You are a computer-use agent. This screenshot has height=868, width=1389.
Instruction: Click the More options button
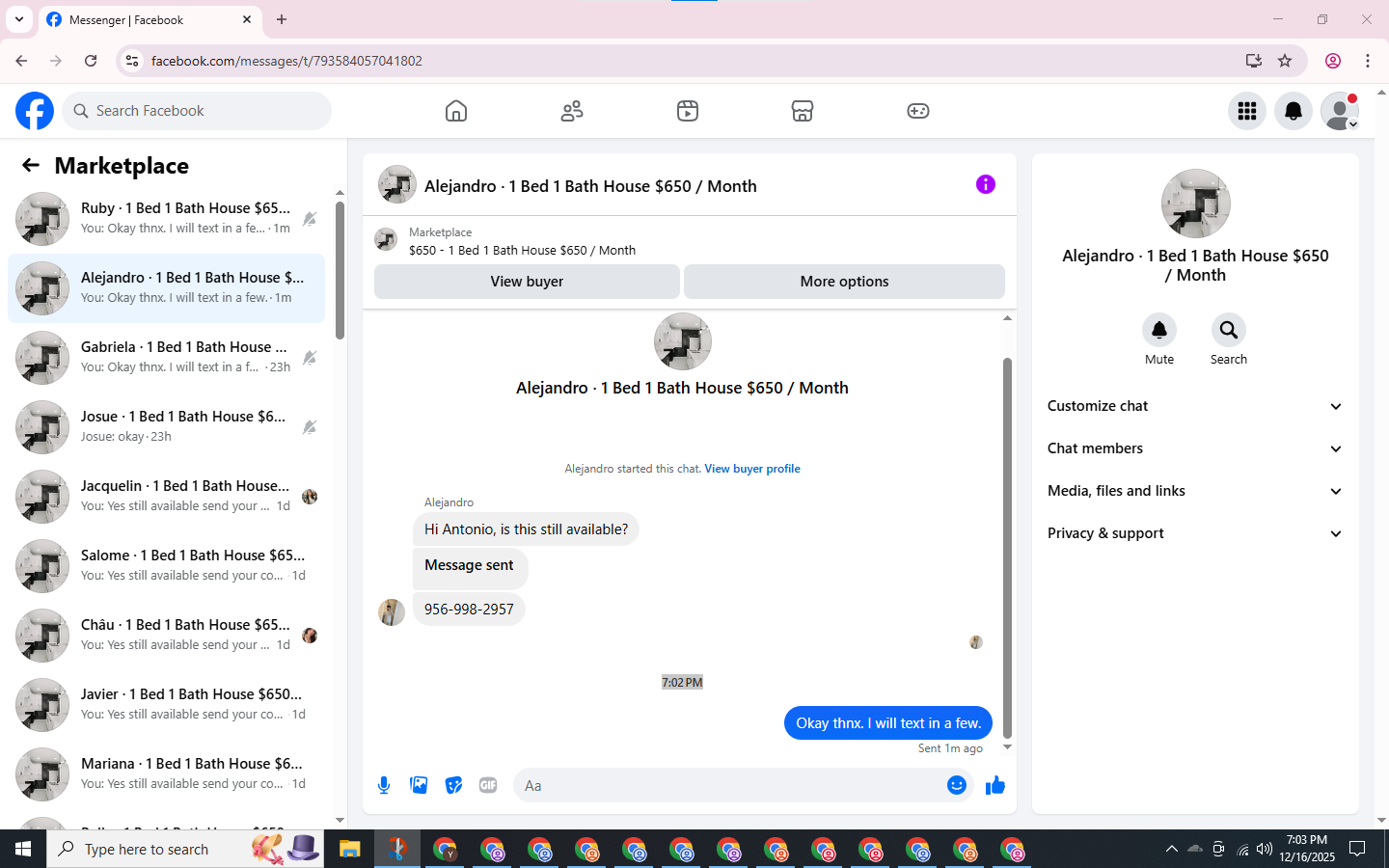844,282
